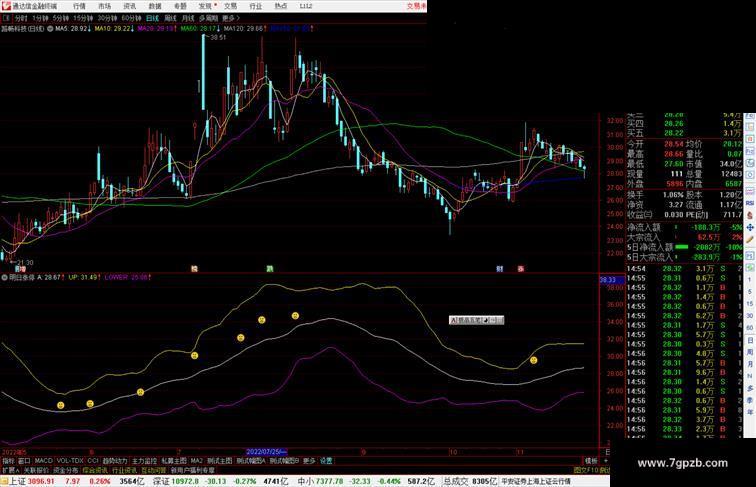The height and width of the screenshot is (487, 756).
Task: Open the 关联报价 tab
Action: pyautogui.click(x=36, y=470)
